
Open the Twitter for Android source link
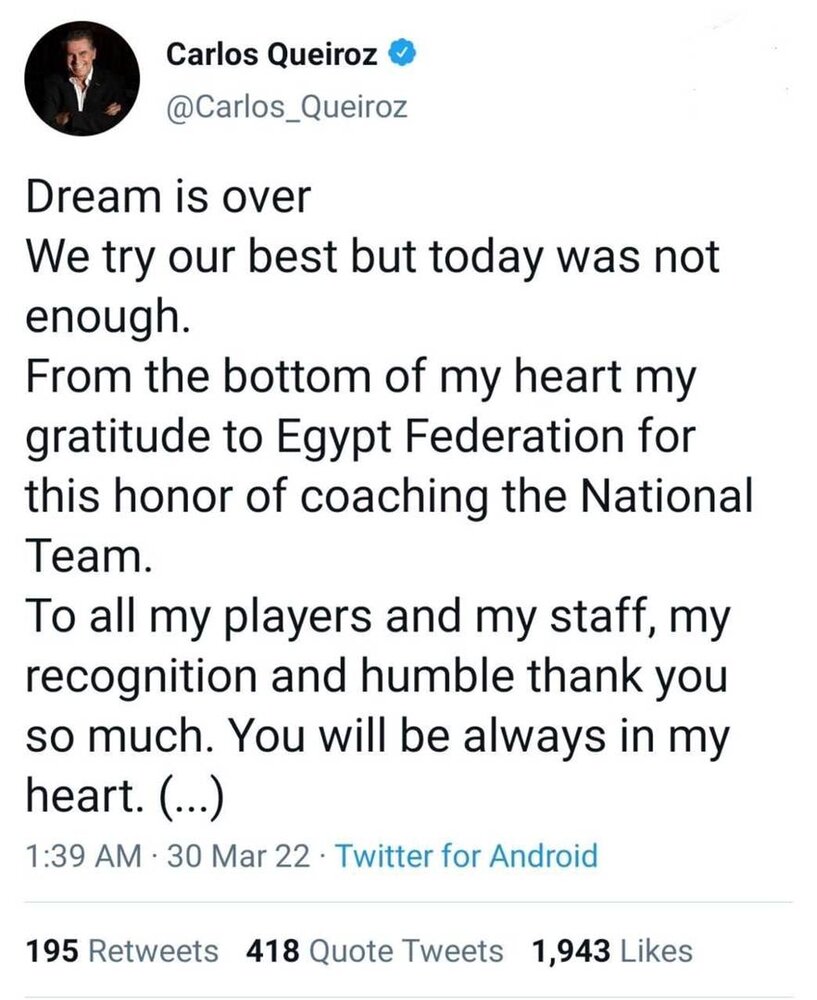pos(465,856)
